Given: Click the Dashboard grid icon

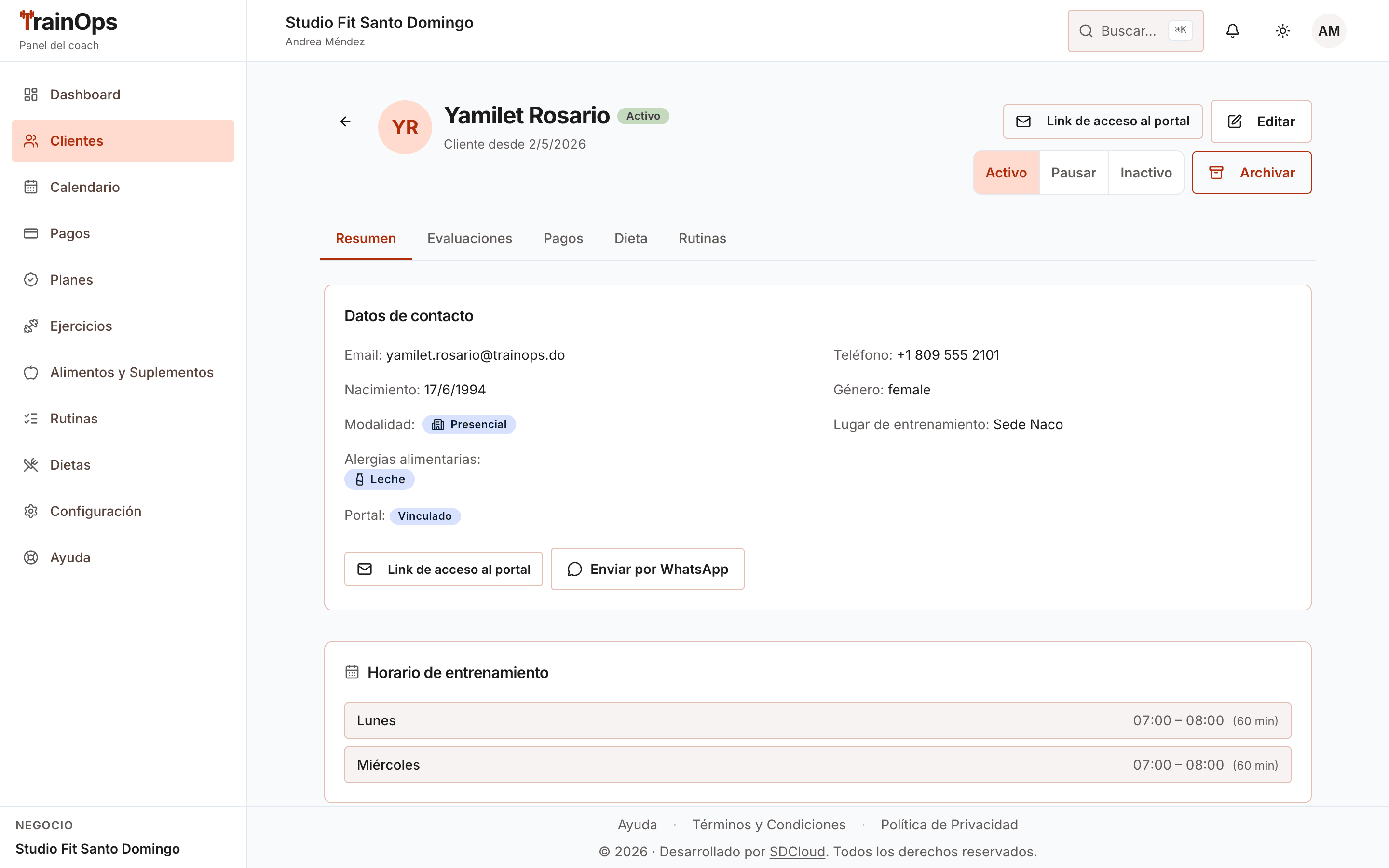Looking at the screenshot, I should 31,94.
